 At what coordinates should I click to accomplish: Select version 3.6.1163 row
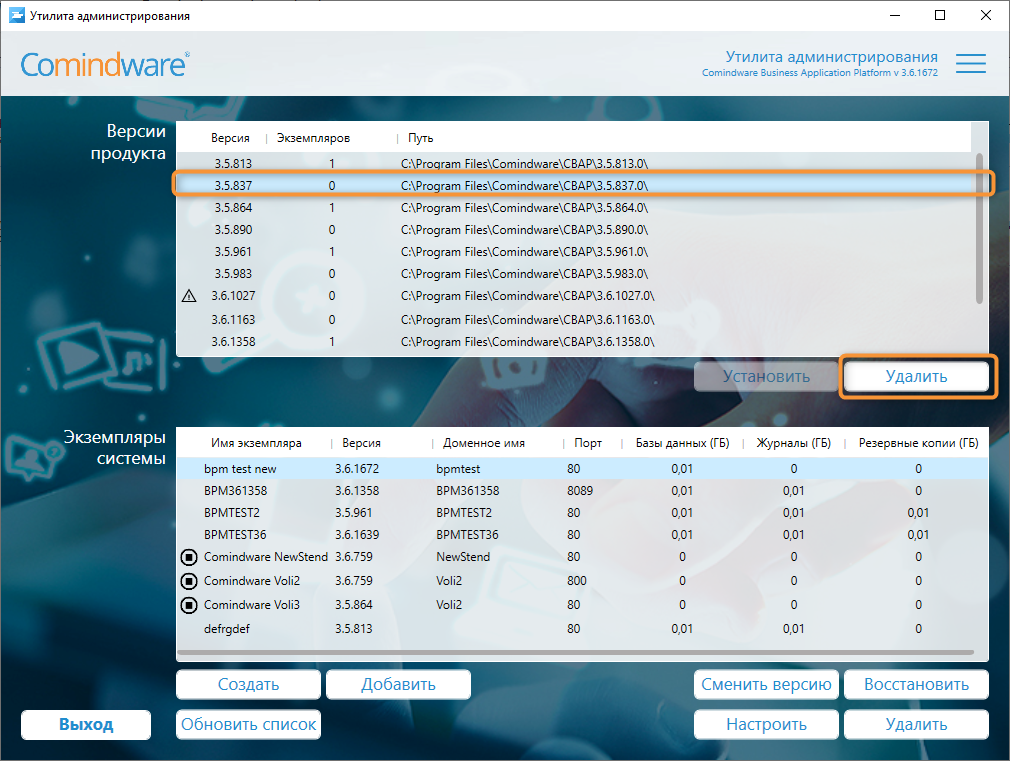573,320
